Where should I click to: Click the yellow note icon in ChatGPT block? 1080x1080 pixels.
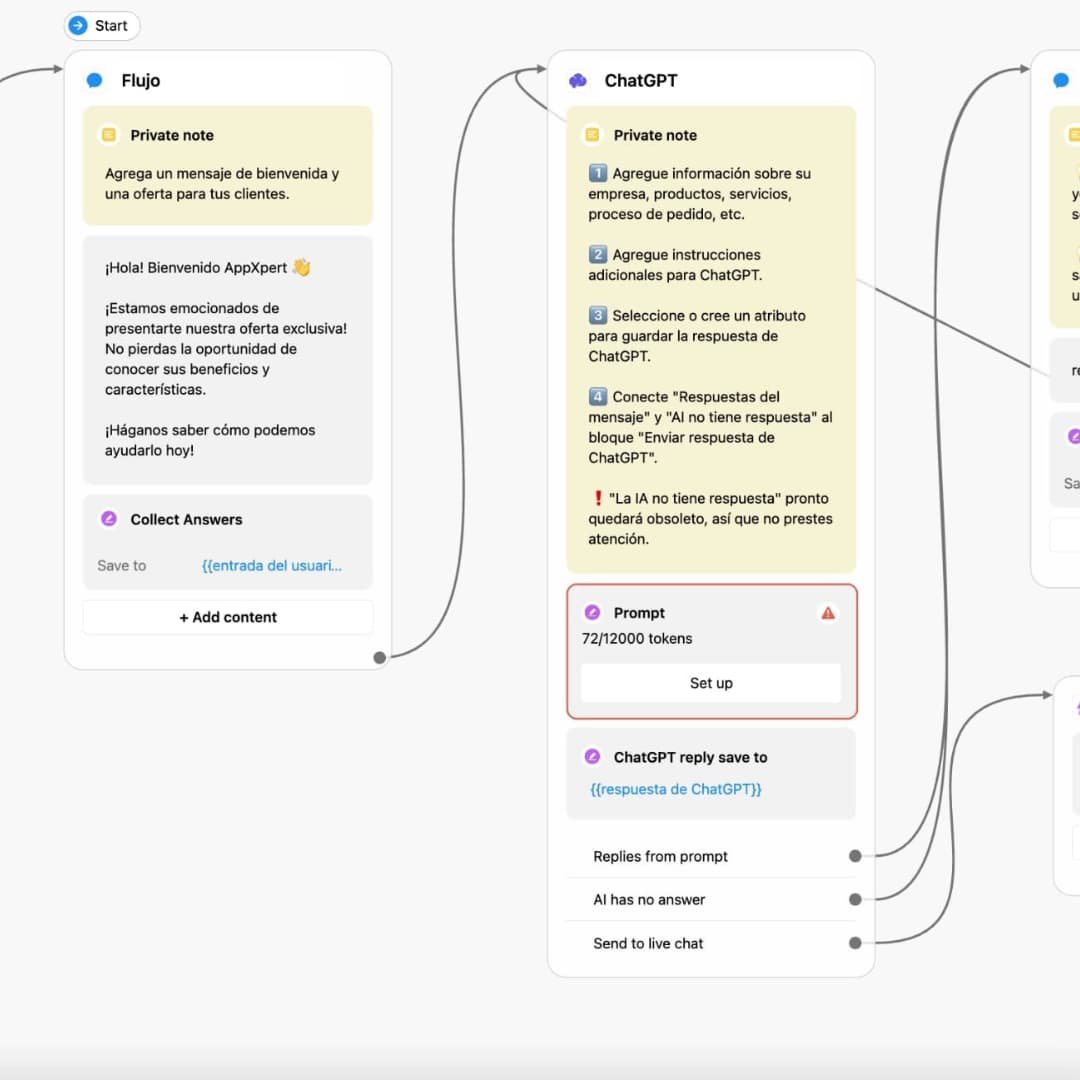point(592,135)
